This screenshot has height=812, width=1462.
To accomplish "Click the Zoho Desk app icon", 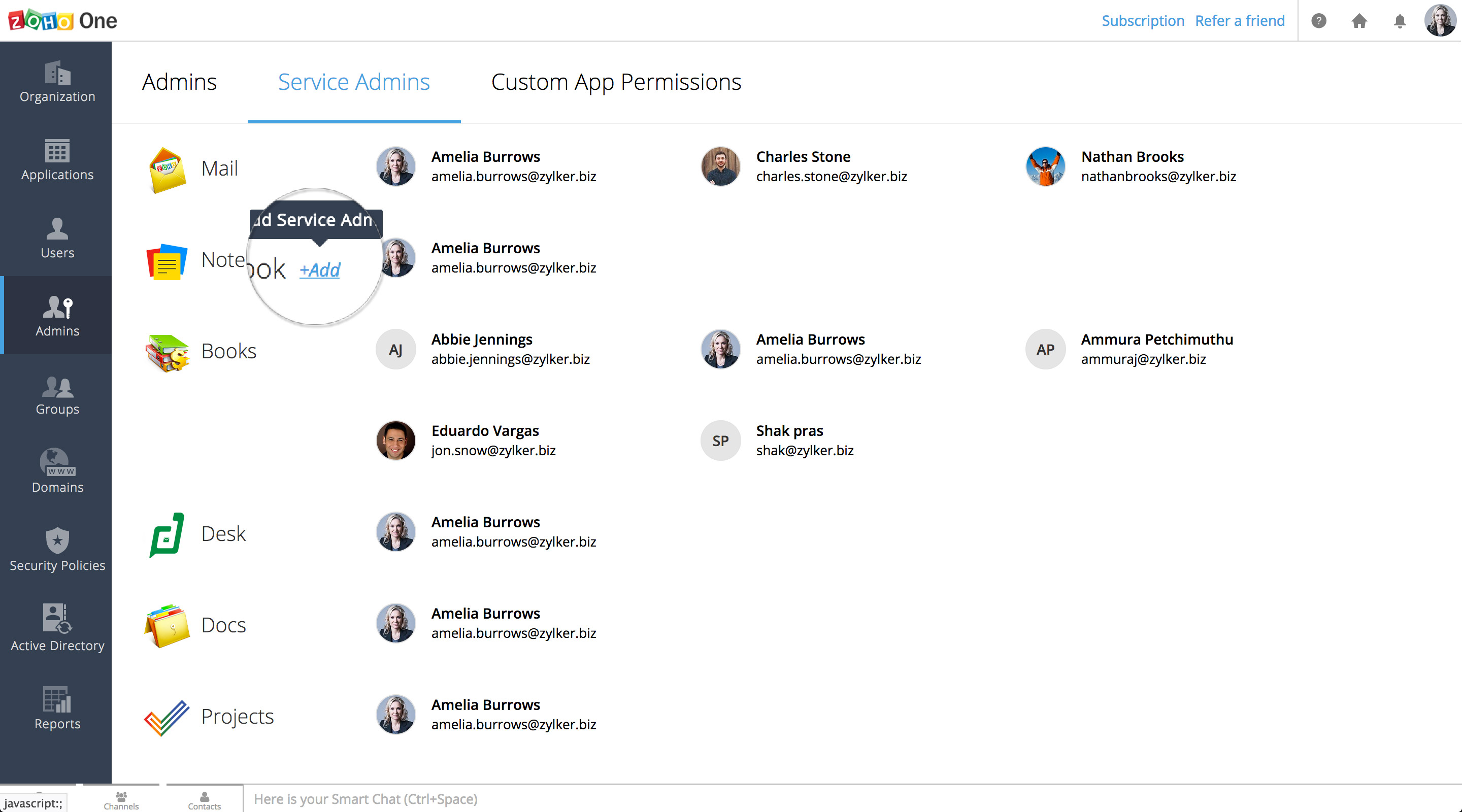I will 167,533.
